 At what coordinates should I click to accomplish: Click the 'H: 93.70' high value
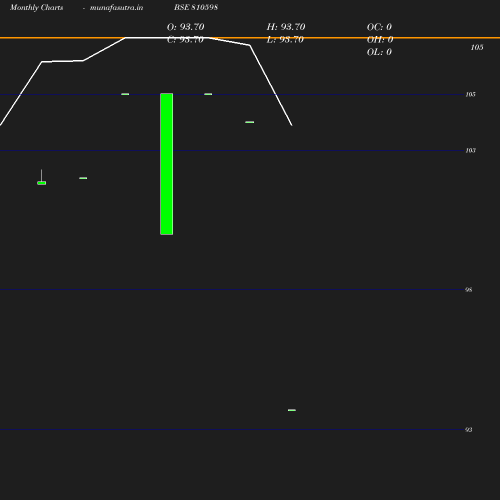coord(286,27)
